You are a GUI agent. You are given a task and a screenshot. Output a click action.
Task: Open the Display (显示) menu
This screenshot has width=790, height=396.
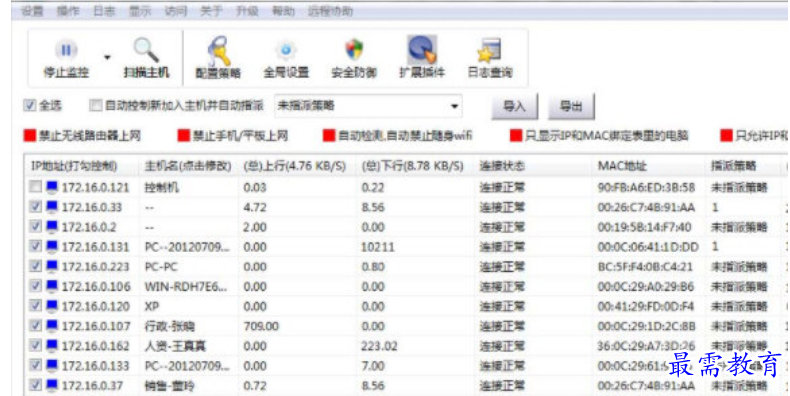pyautogui.click(x=140, y=11)
